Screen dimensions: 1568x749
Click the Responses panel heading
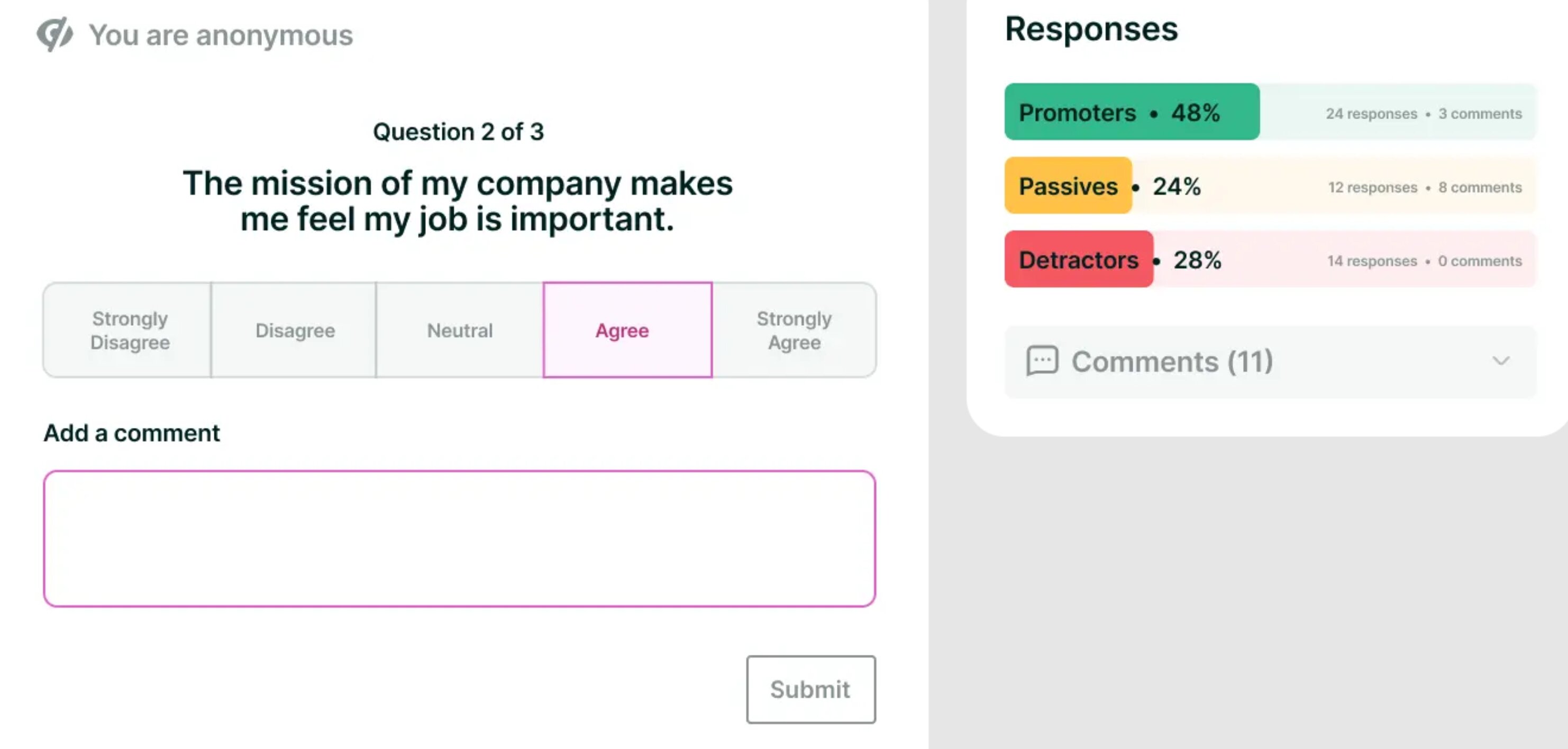coord(1091,29)
